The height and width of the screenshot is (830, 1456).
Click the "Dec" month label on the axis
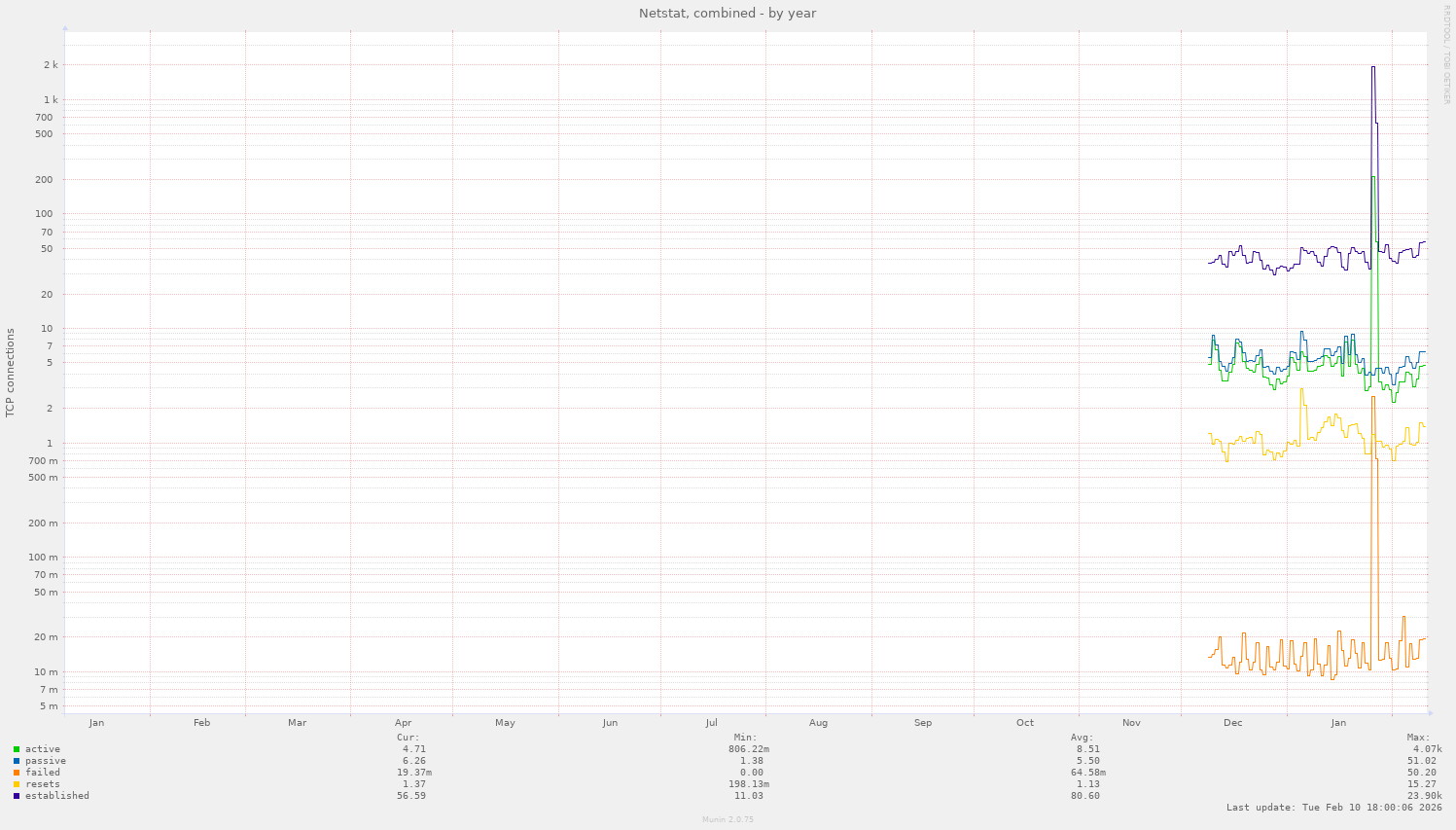(x=1232, y=722)
